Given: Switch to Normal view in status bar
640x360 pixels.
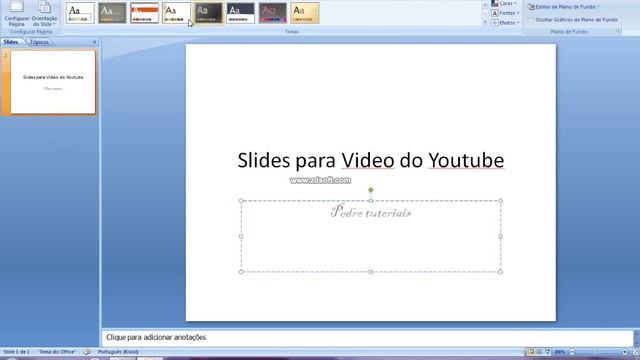Looking at the screenshot, I should (x=531, y=352).
